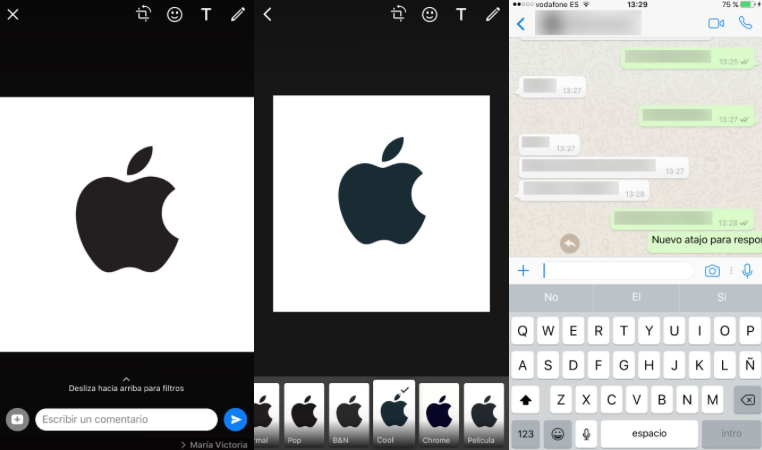This screenshot has width=762, height=450.
Task: Tap the intro key
Action: (x=731, y=433)
